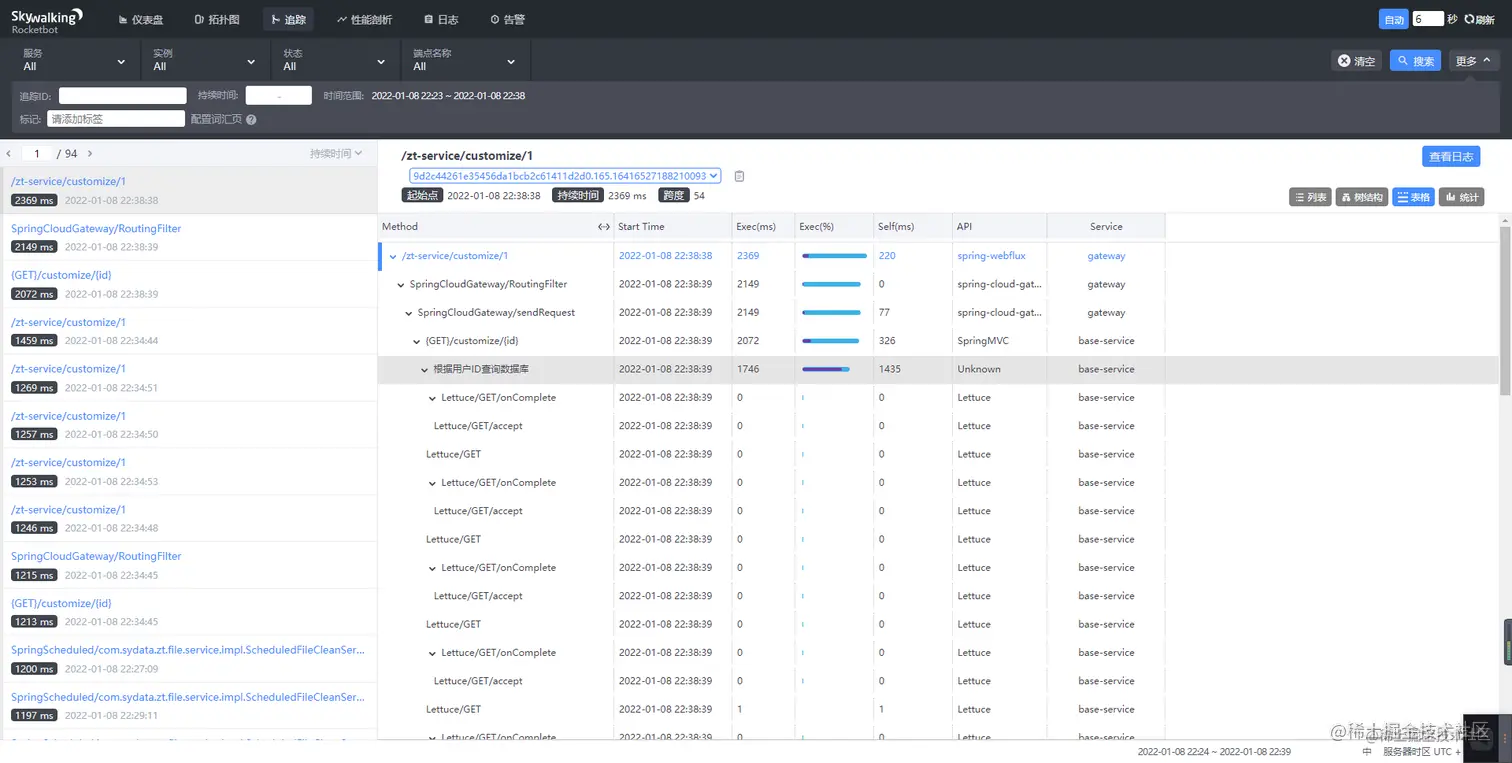The image size is (1512, 763).
Task: Focus the 持续时间 duration range input
Action: (x=280, y=96)
